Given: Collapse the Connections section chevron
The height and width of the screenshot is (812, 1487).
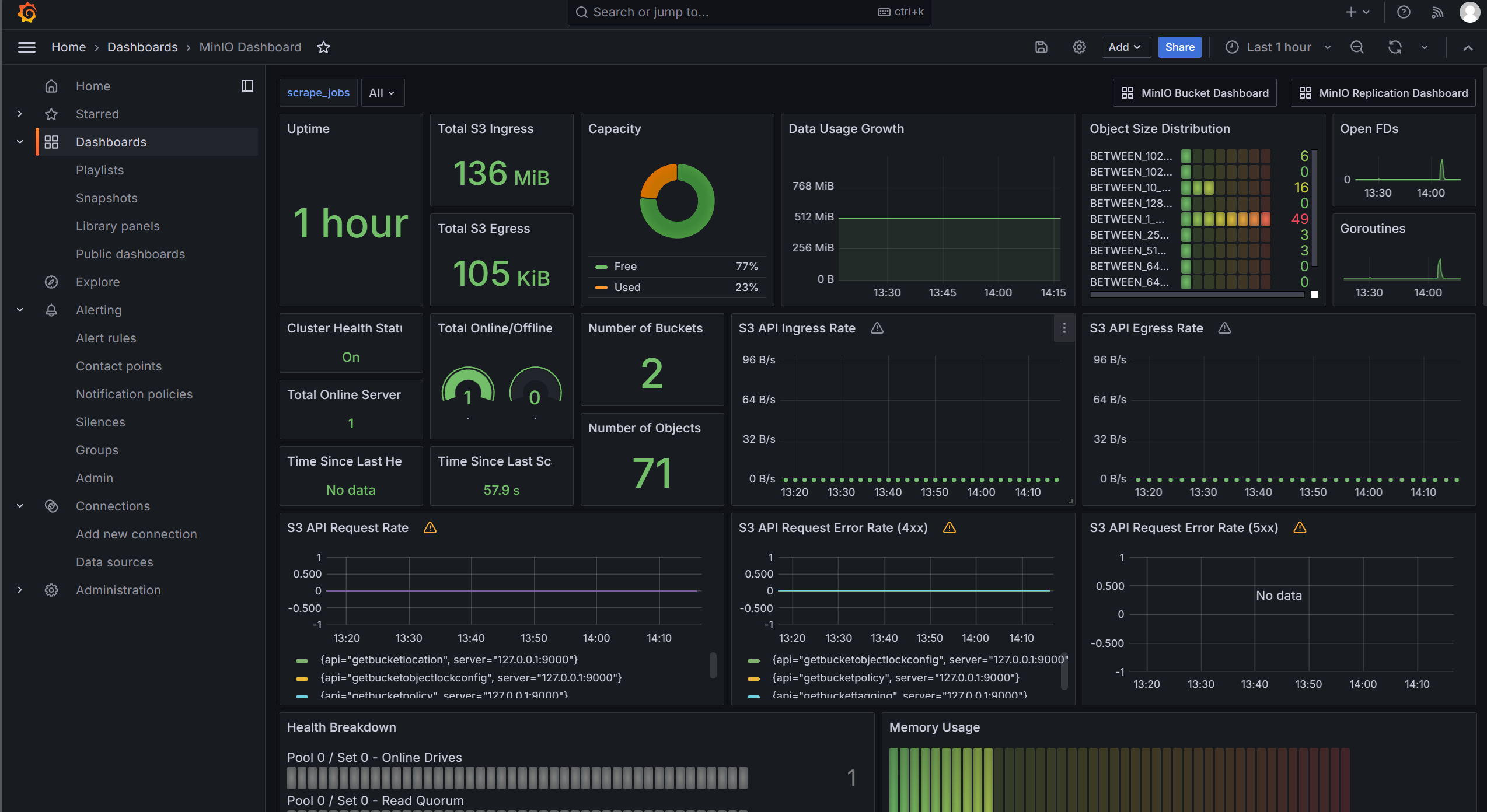Looking at the screenshot, I should [x=20, y=506].
